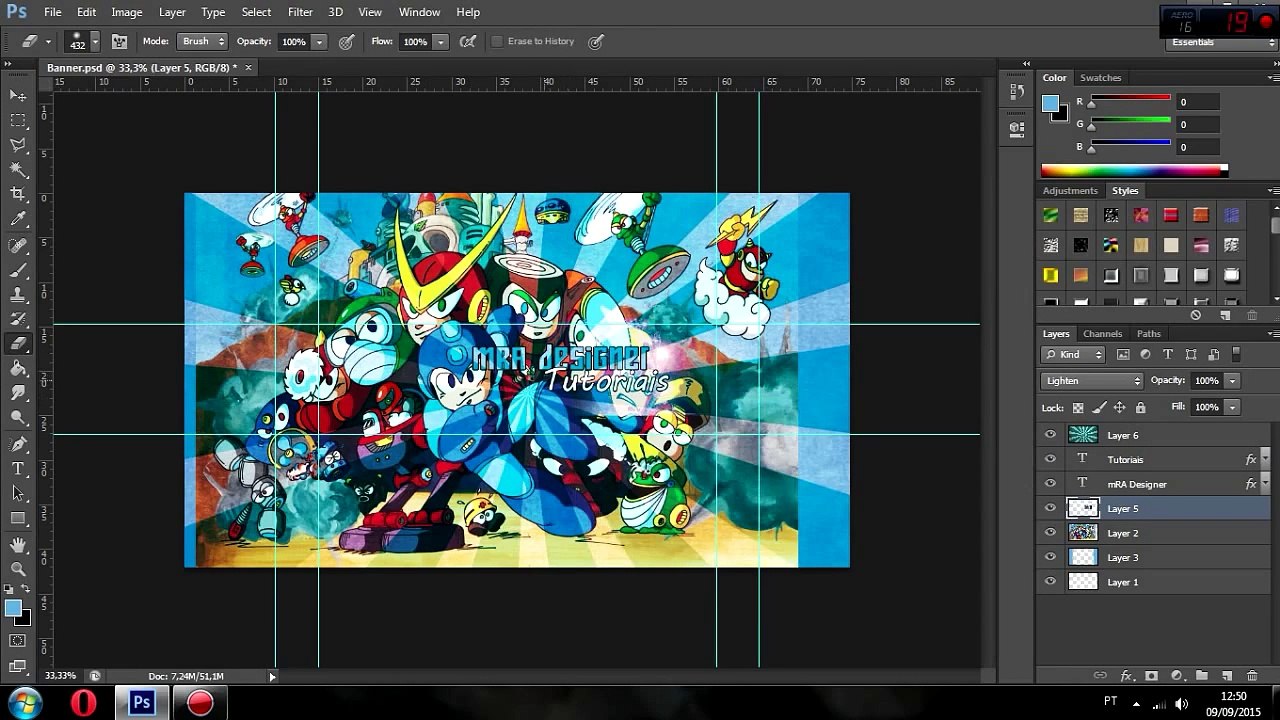Expand the Tutoriais layer effects arrow
Screen dimensions: 1280x720
(1265, 459)
